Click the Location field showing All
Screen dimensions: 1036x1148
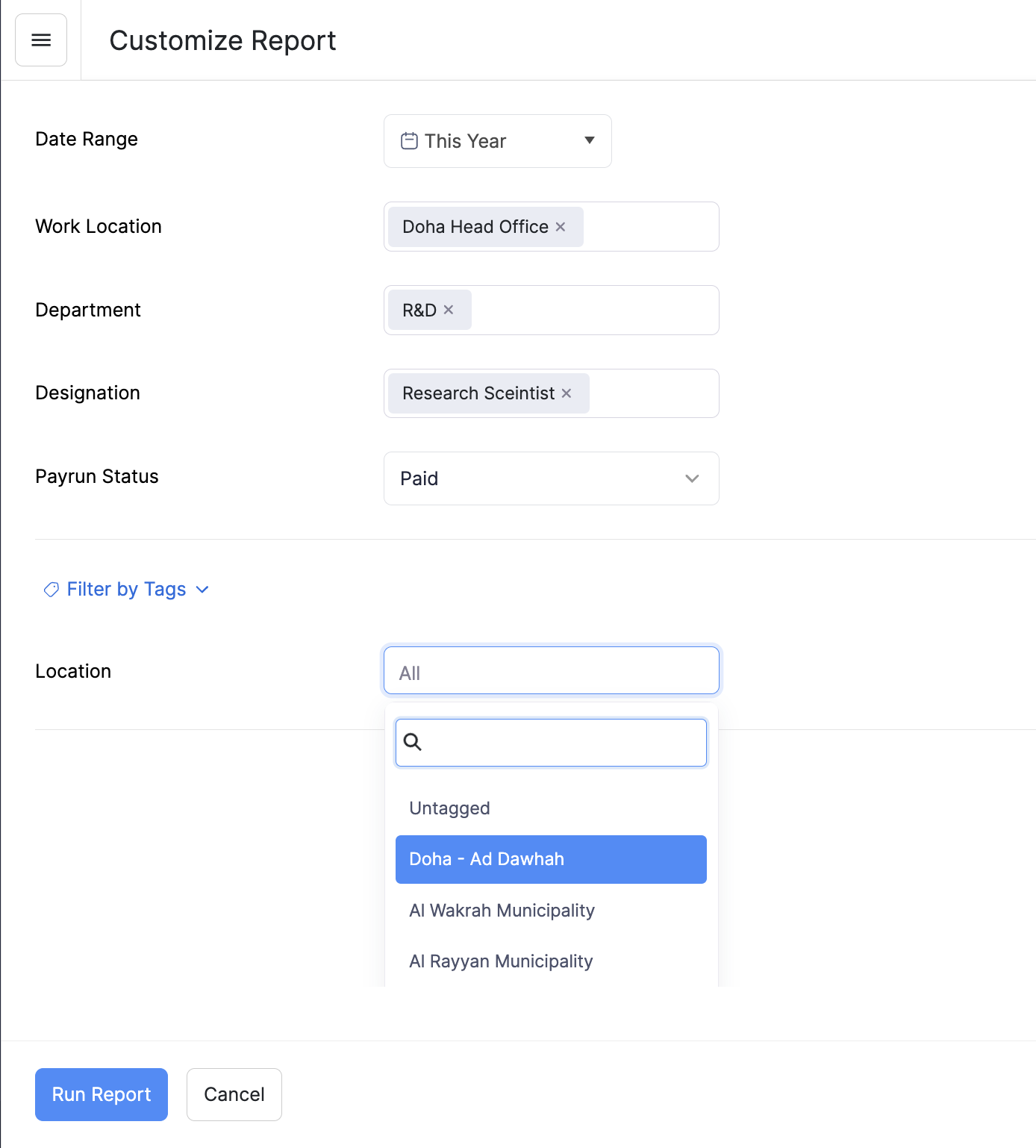551,670
